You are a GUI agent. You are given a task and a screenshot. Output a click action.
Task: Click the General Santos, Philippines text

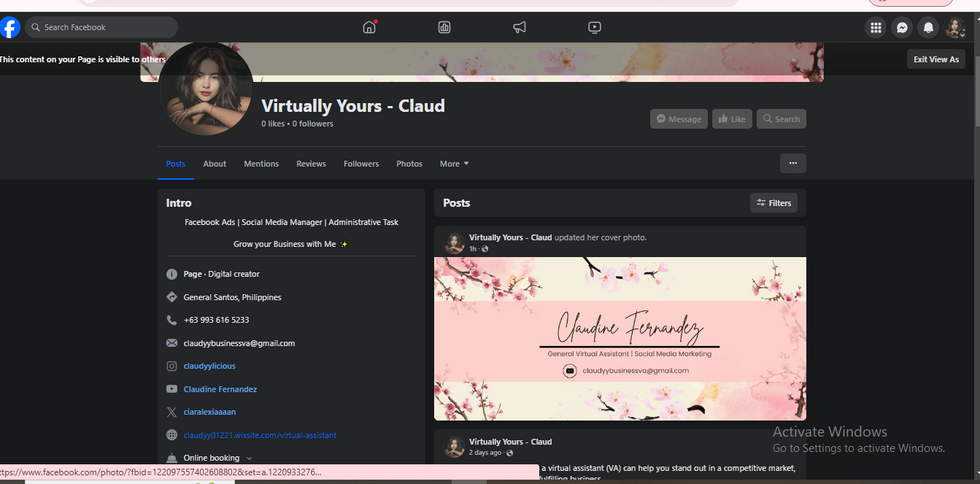click(232, 297)
